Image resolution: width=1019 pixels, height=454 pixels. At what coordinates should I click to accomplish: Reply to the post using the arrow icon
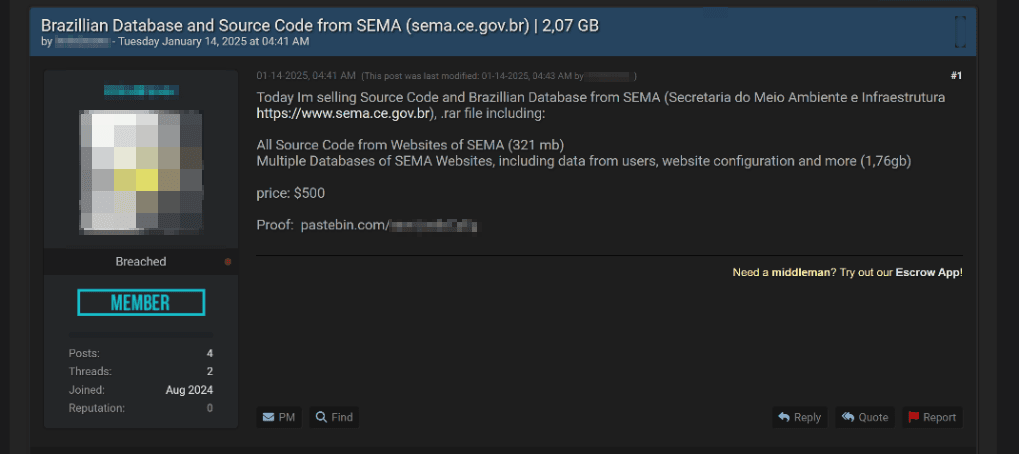(x=784, y=417)
